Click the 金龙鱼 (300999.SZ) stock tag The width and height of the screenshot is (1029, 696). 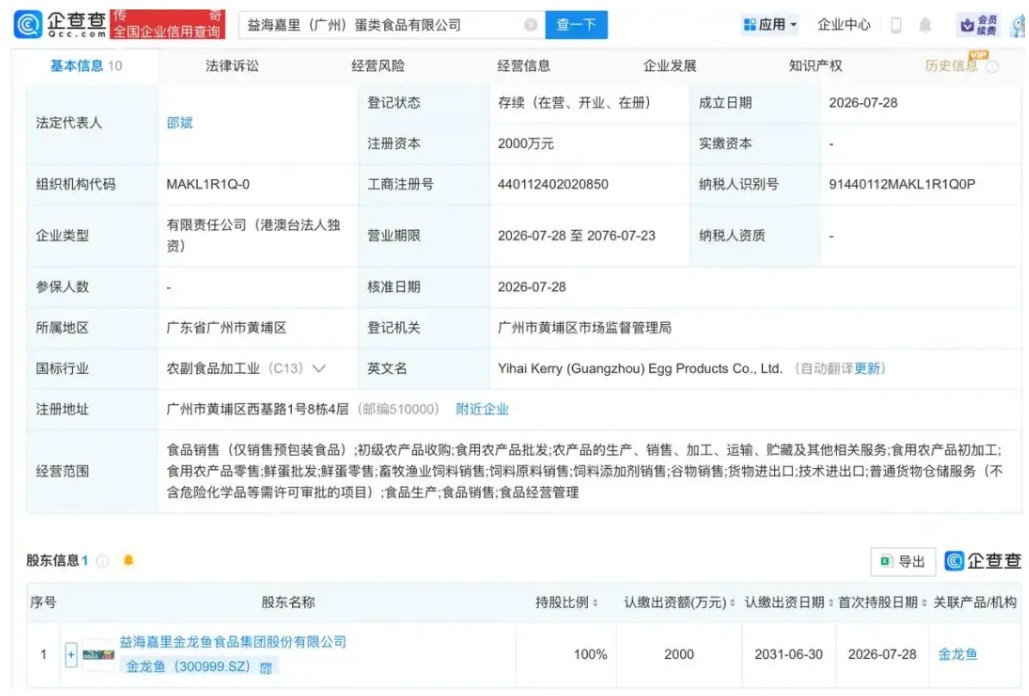[188, 667]
